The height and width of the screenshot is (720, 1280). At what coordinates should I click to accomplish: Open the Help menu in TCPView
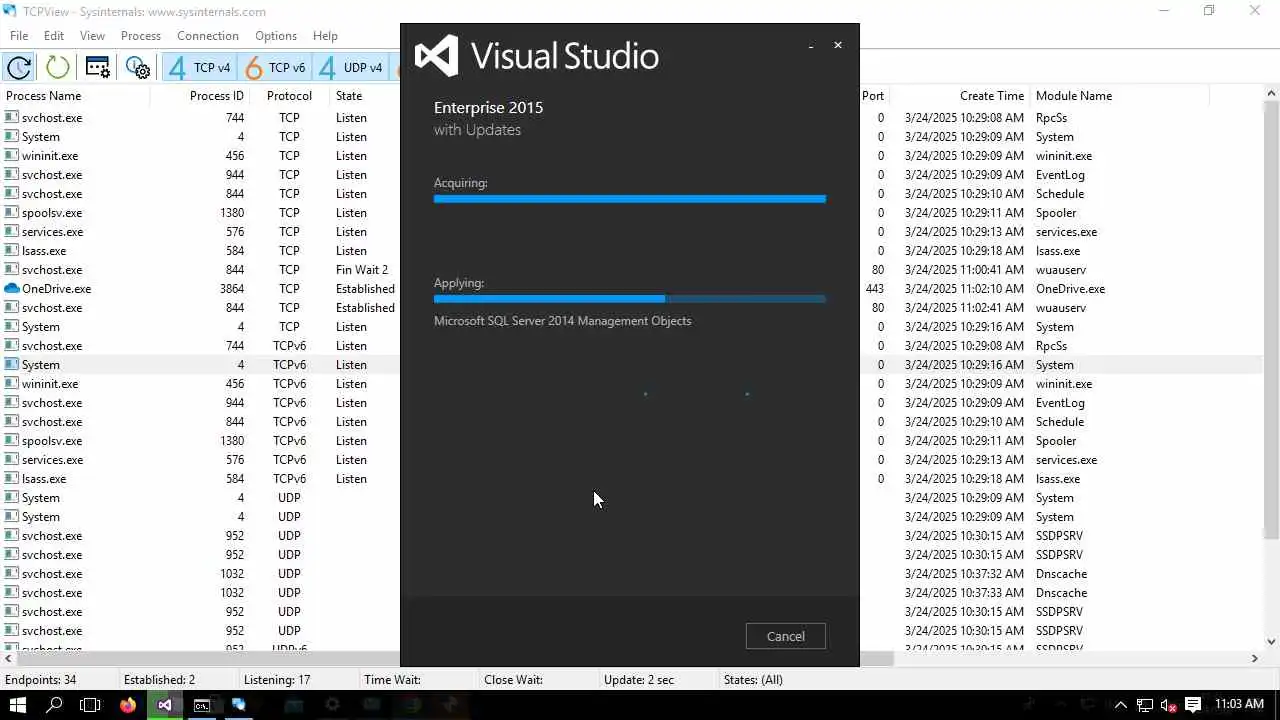pyautogui.click(x=325, y=35)
